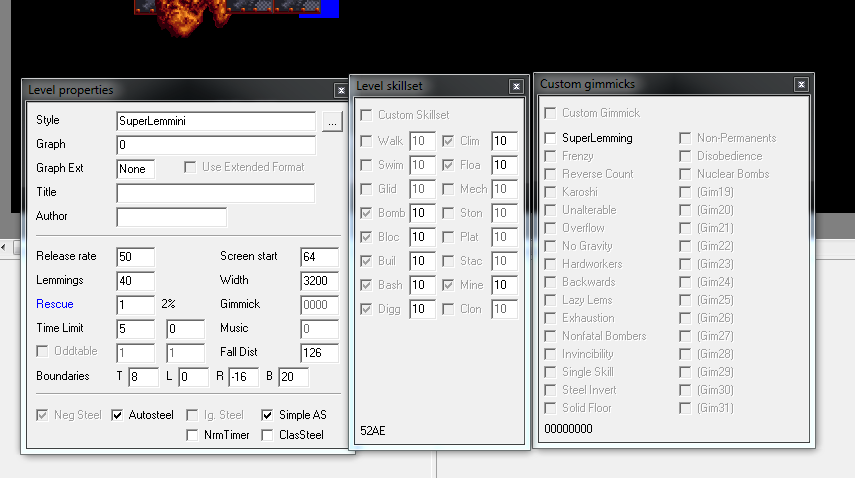Check the Custom Gimmick option
The image size is (855, 478).
pyautogui.click(x=550, y=113)
